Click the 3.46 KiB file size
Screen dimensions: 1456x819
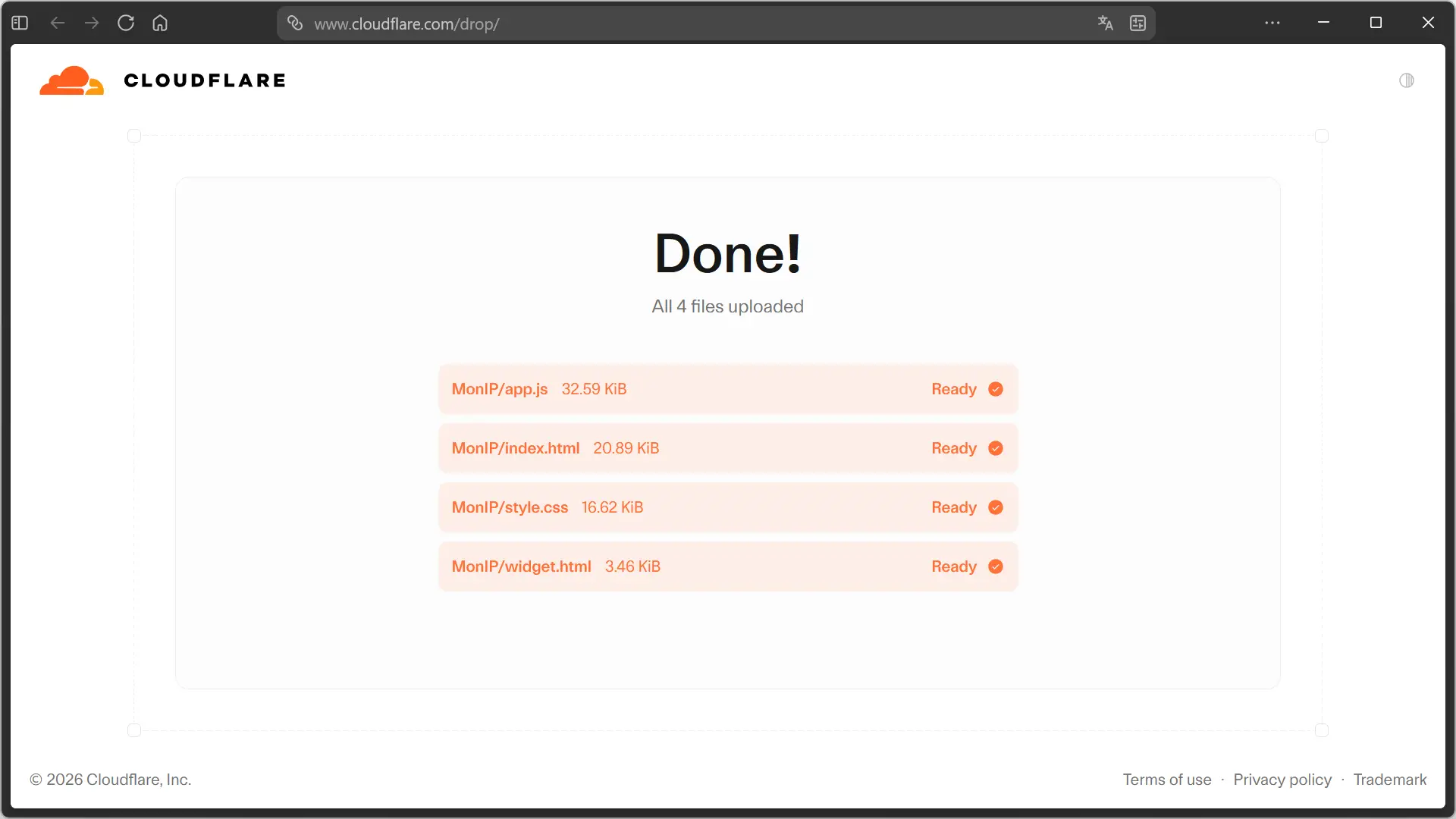click(632, 566)
